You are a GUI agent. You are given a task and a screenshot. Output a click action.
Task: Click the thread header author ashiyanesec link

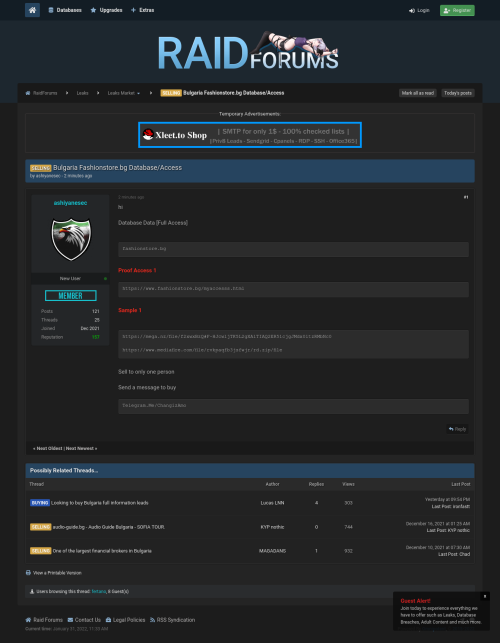[48, 176]
